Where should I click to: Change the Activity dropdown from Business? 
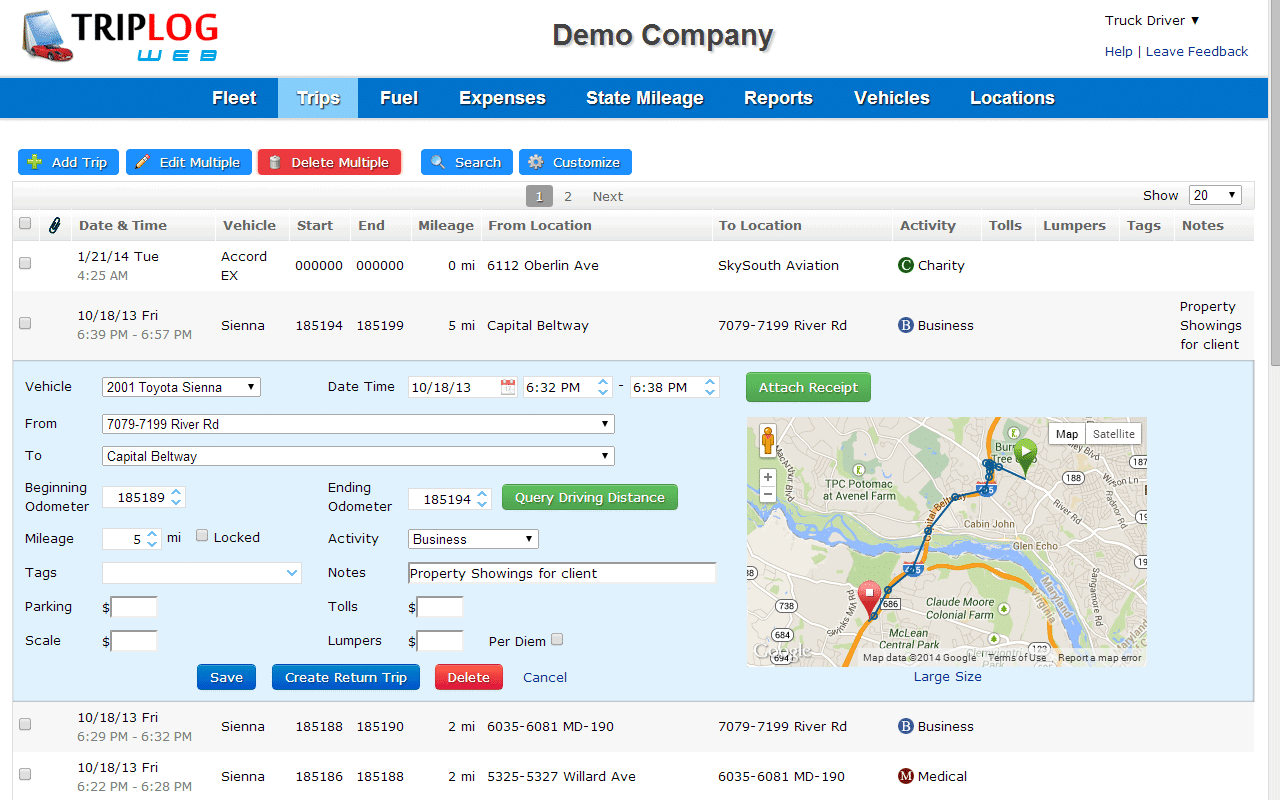(472, 538)
